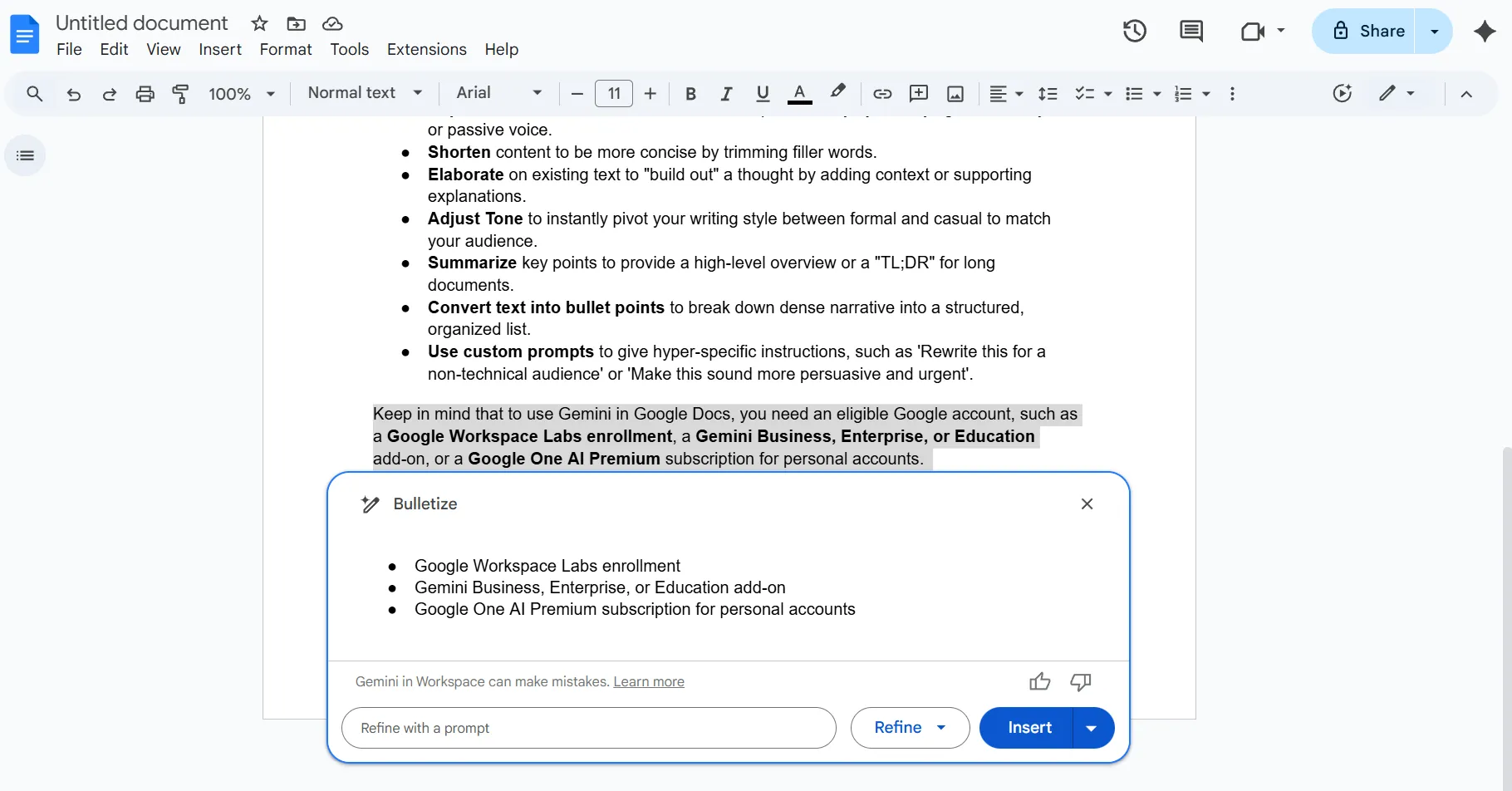The image size is (1512, 791).
Task: Open version history clock icon
Action: pyautogui.click(x=1134, y=32)
